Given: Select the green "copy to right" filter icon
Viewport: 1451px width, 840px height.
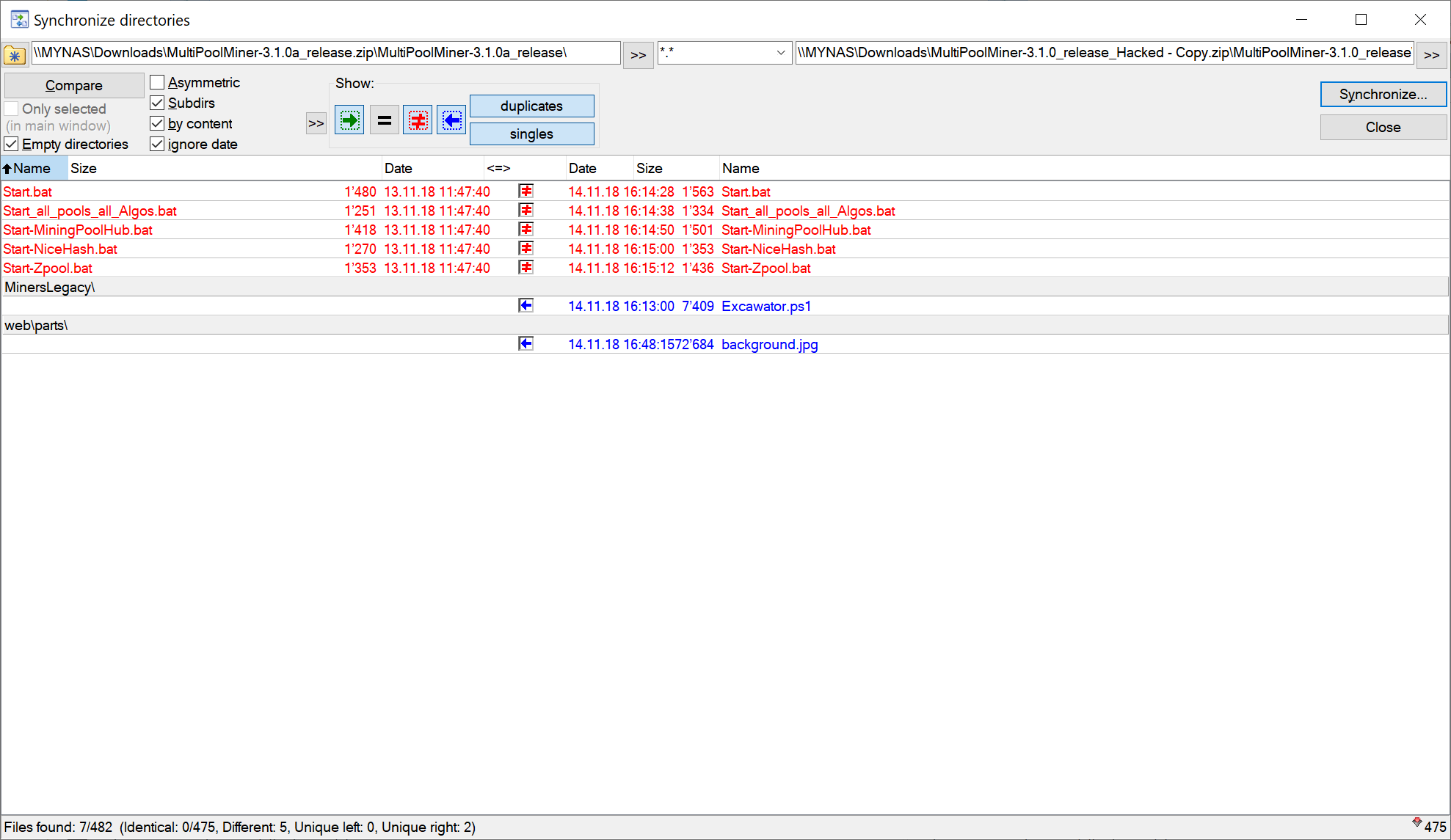Looking at the screenshot, I should tap(349, 120).
